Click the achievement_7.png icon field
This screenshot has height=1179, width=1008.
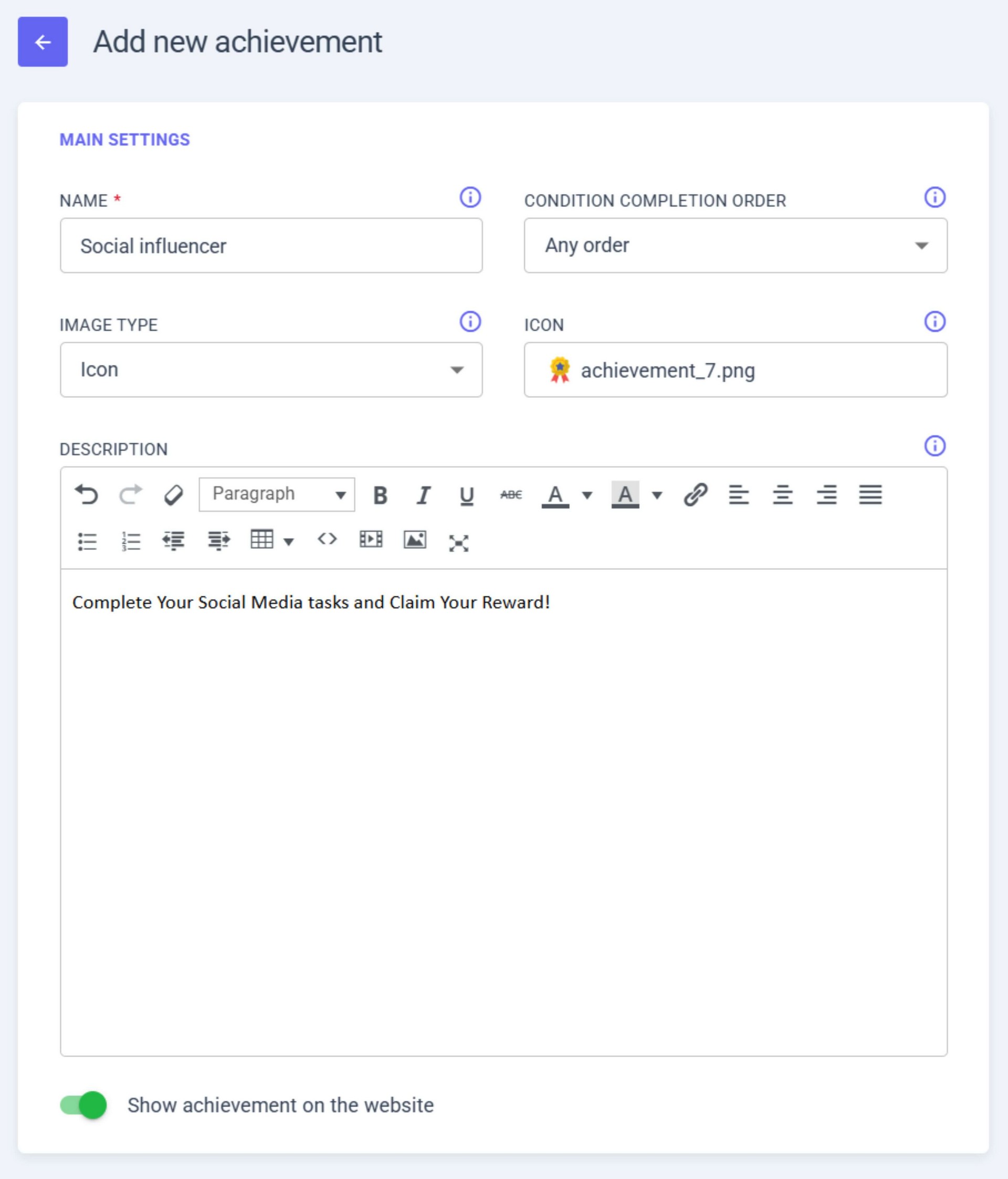(735, 370)
